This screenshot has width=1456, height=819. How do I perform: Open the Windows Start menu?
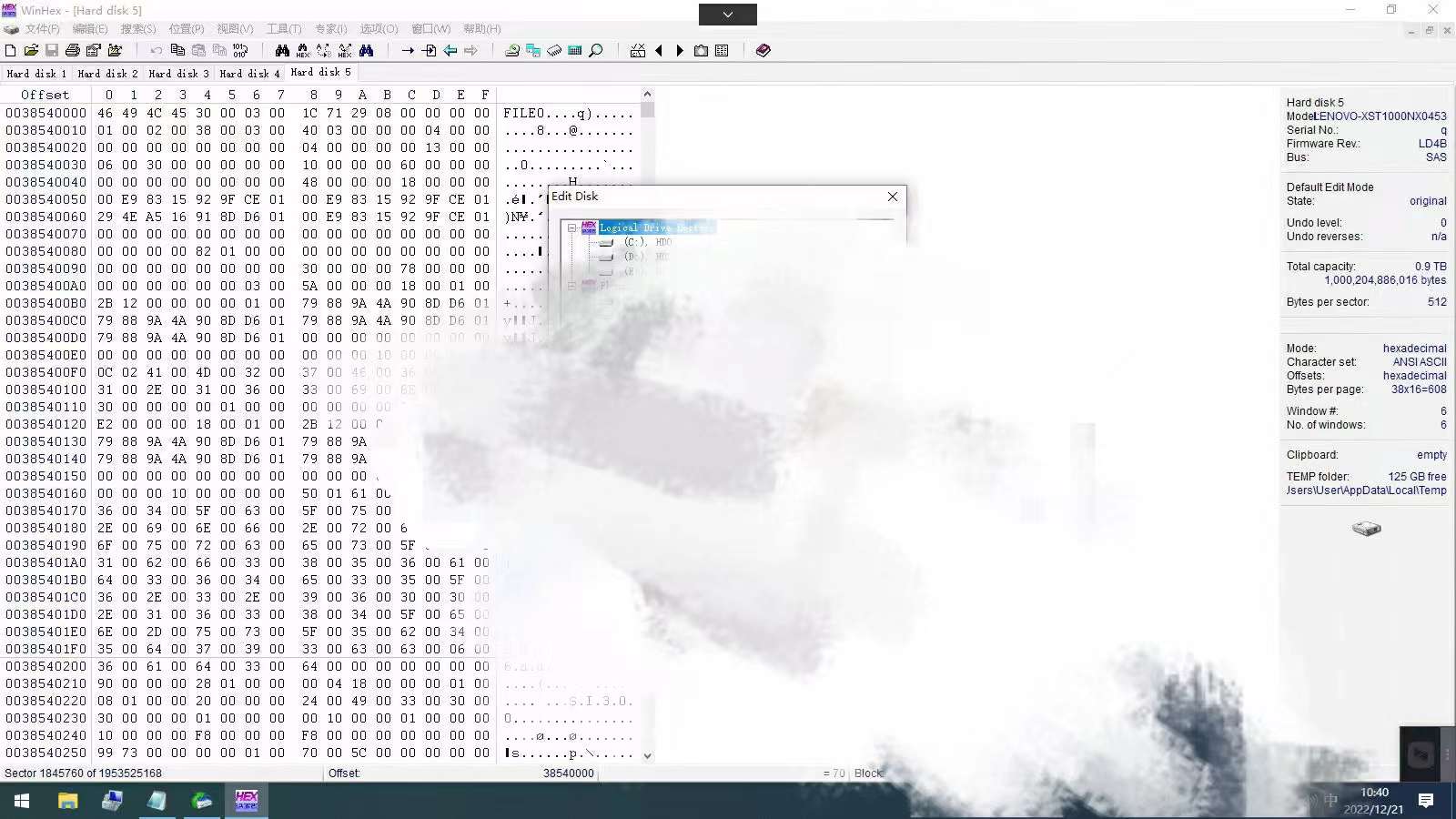[22, 801]
